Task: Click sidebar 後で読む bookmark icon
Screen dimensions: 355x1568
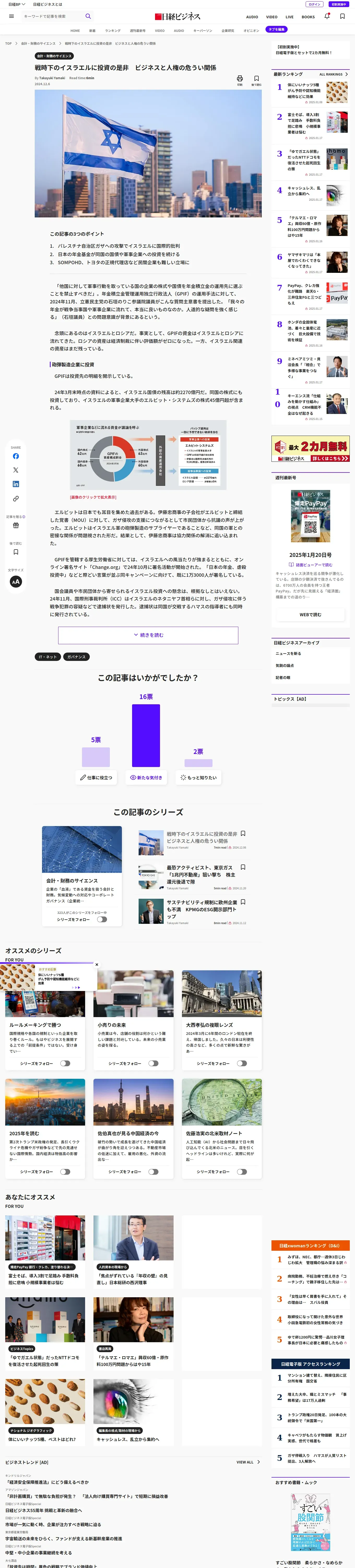Action: click(16, 552)
